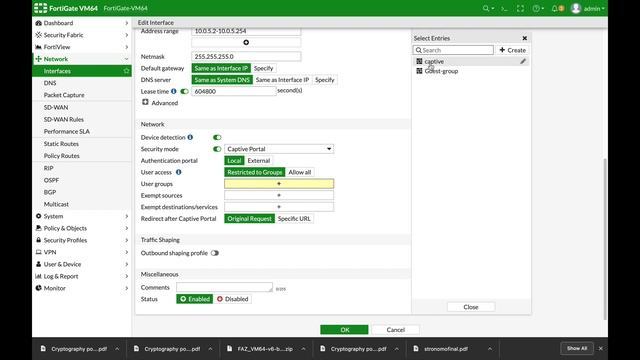640x360 pixels.
Task: Toggle Device detection switch
Action: point(217,137)
